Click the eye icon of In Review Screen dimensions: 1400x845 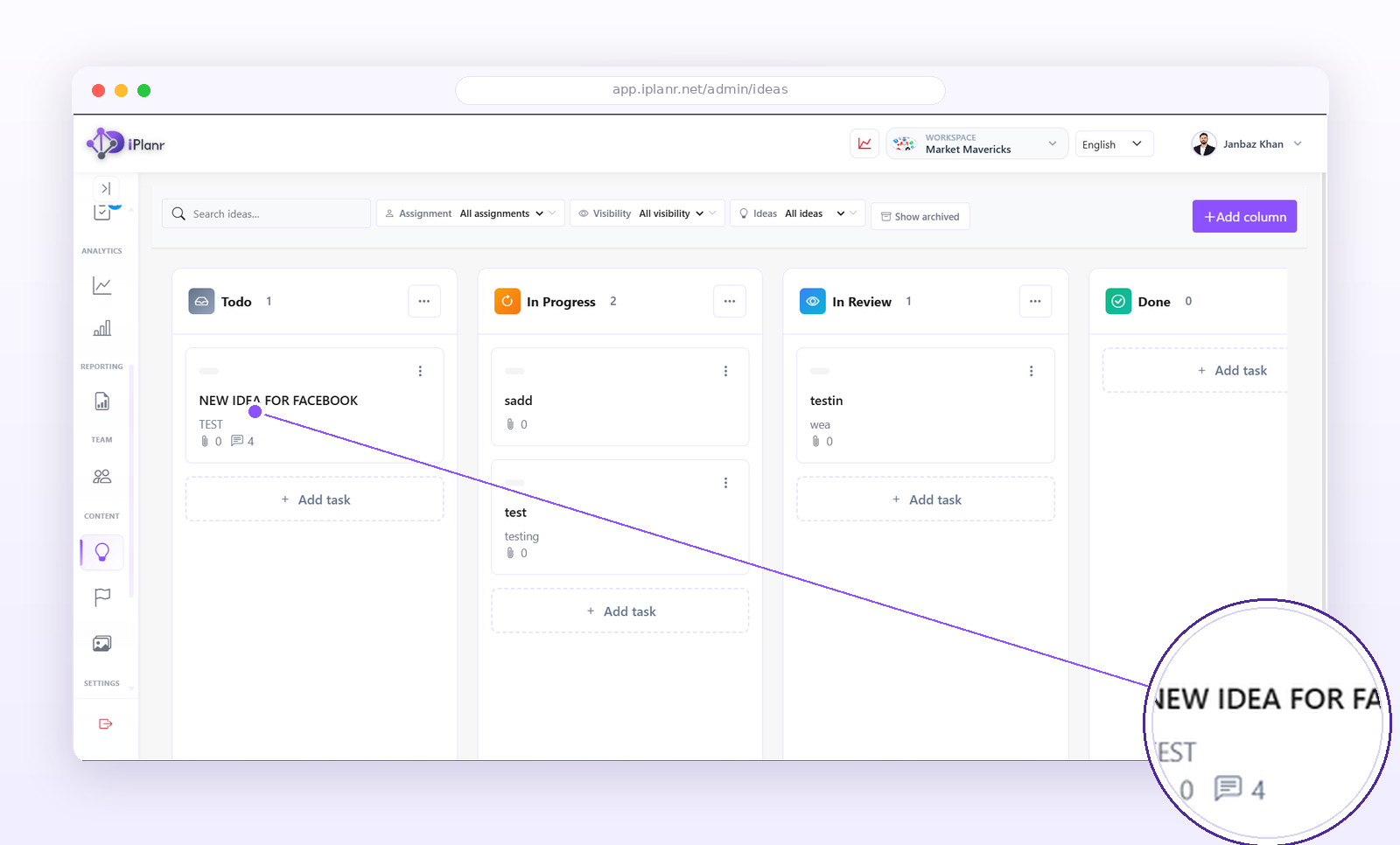tap(813, 301)
